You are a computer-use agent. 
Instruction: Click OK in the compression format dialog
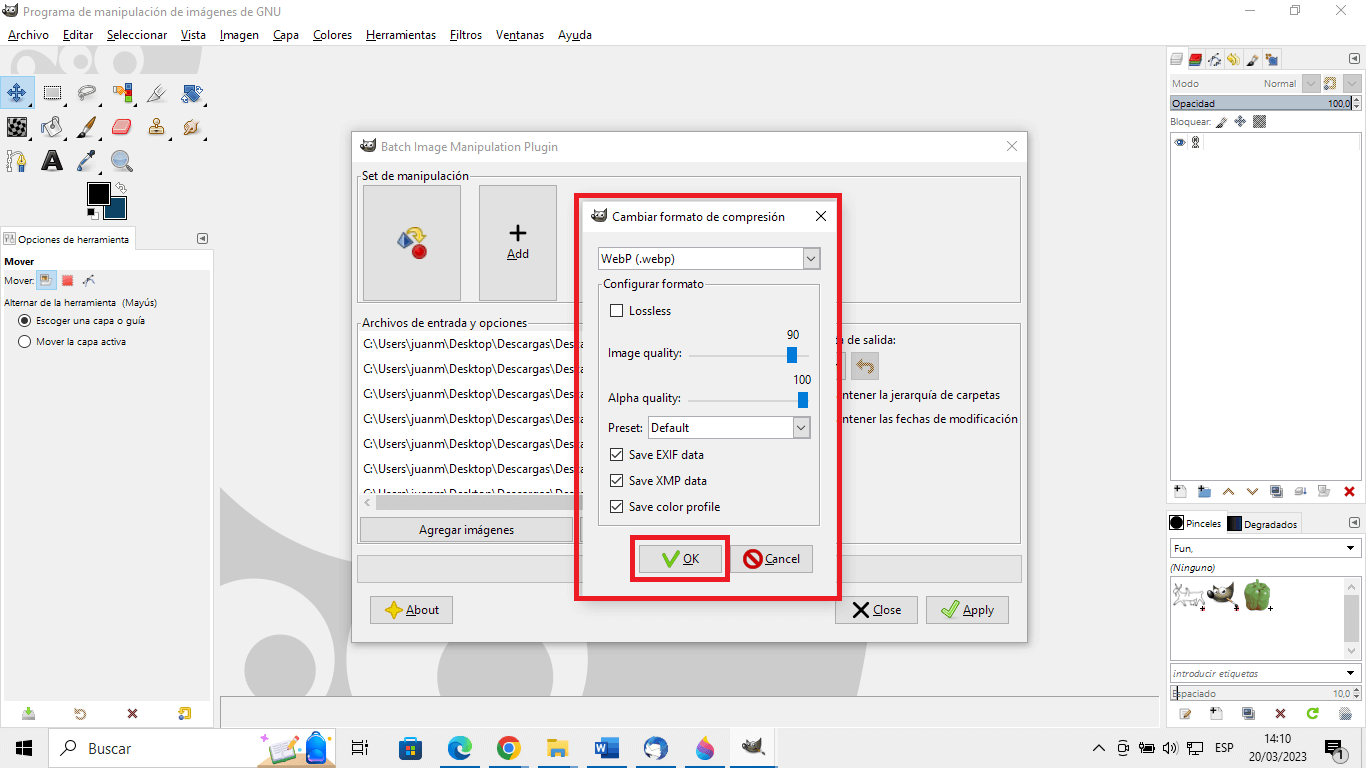pos(680,559)
